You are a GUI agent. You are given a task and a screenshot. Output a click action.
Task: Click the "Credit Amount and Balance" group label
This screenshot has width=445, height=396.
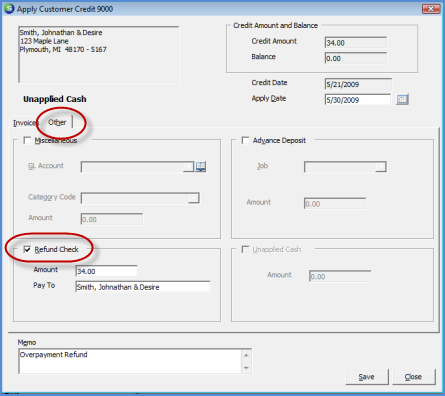[275, 25]
